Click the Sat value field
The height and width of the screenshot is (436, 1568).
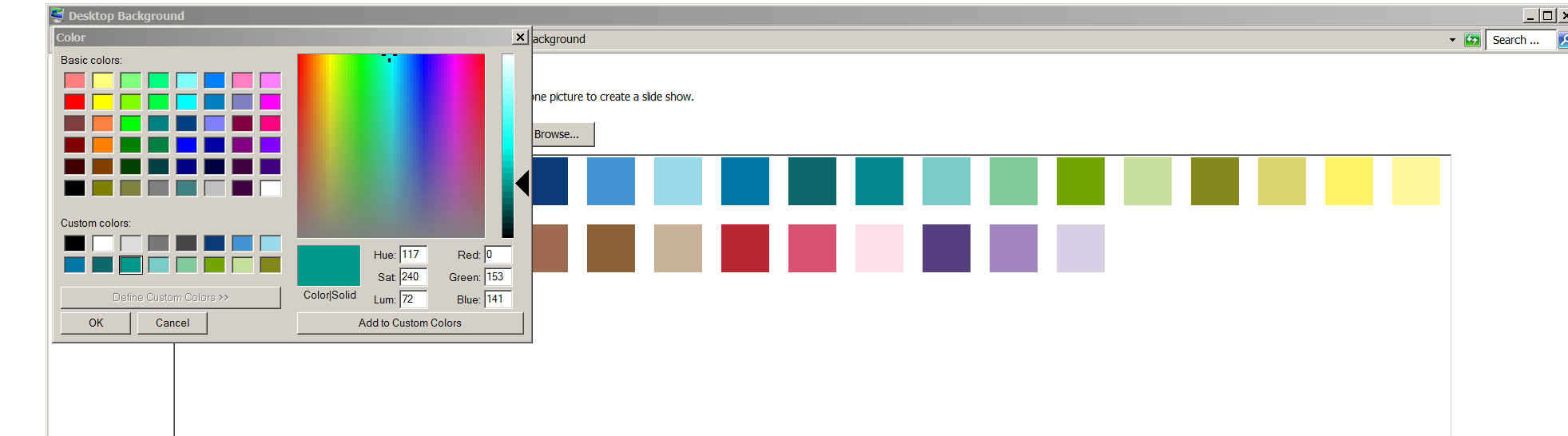pos(413,277)
